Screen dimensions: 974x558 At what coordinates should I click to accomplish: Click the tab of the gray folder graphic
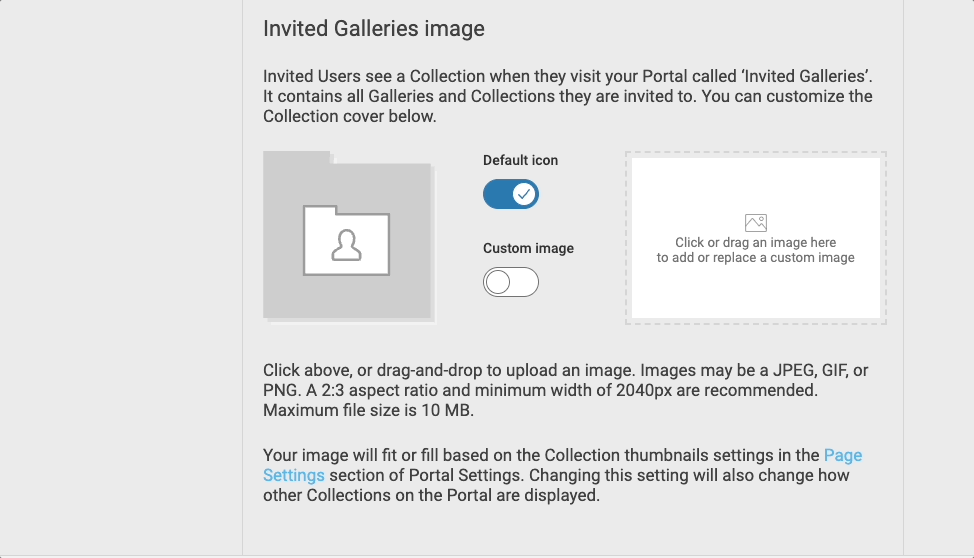[x=297, y=157]
